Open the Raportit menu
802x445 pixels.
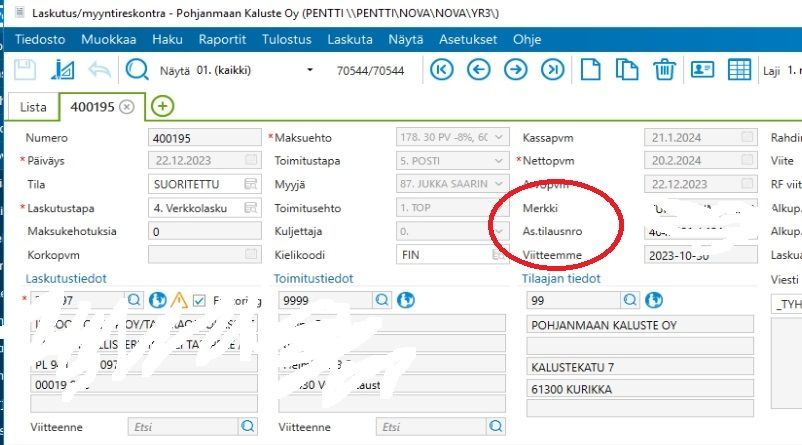click(222, 39)
